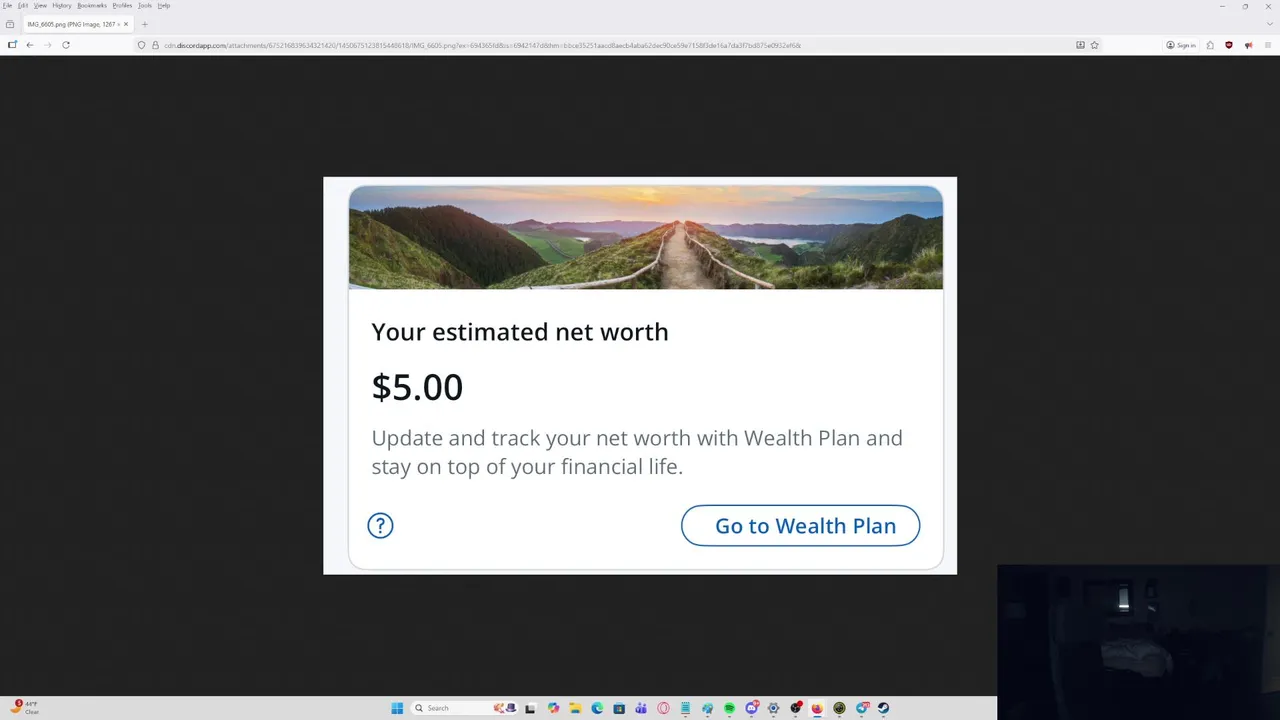Open the History menu
1280x720 pixels.
coord(62,5)
